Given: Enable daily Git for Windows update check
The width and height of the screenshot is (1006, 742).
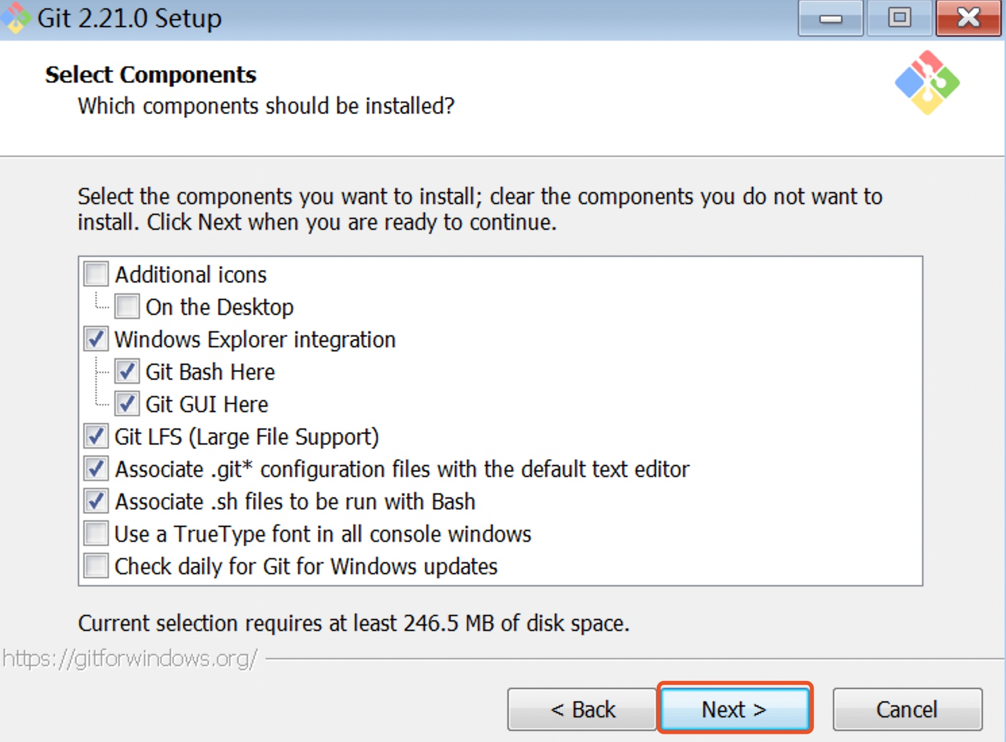Looking at the screenshot, I should tap(96, 566).
